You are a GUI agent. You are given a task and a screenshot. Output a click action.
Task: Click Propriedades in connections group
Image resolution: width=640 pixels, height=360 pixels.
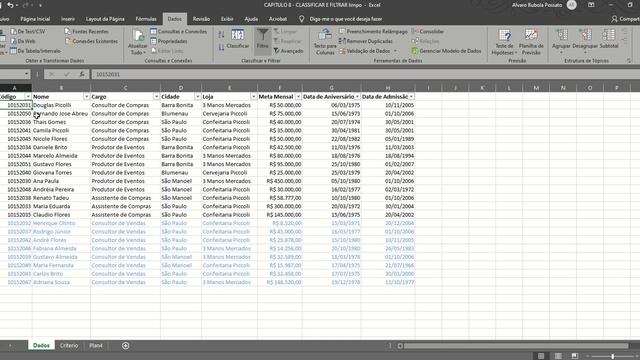tap(169, 41)
